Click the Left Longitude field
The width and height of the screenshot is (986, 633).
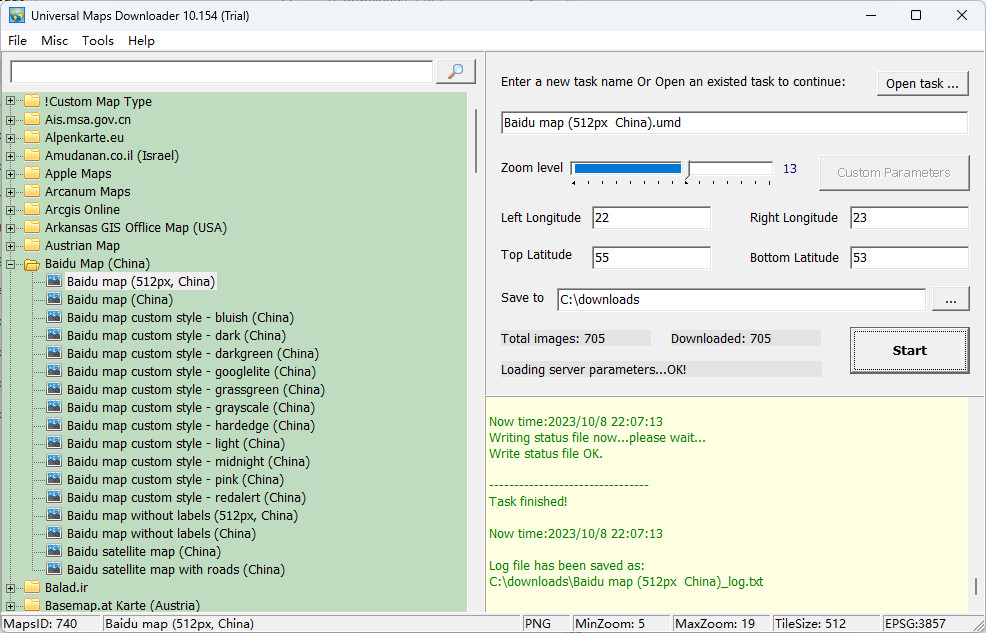651,218
